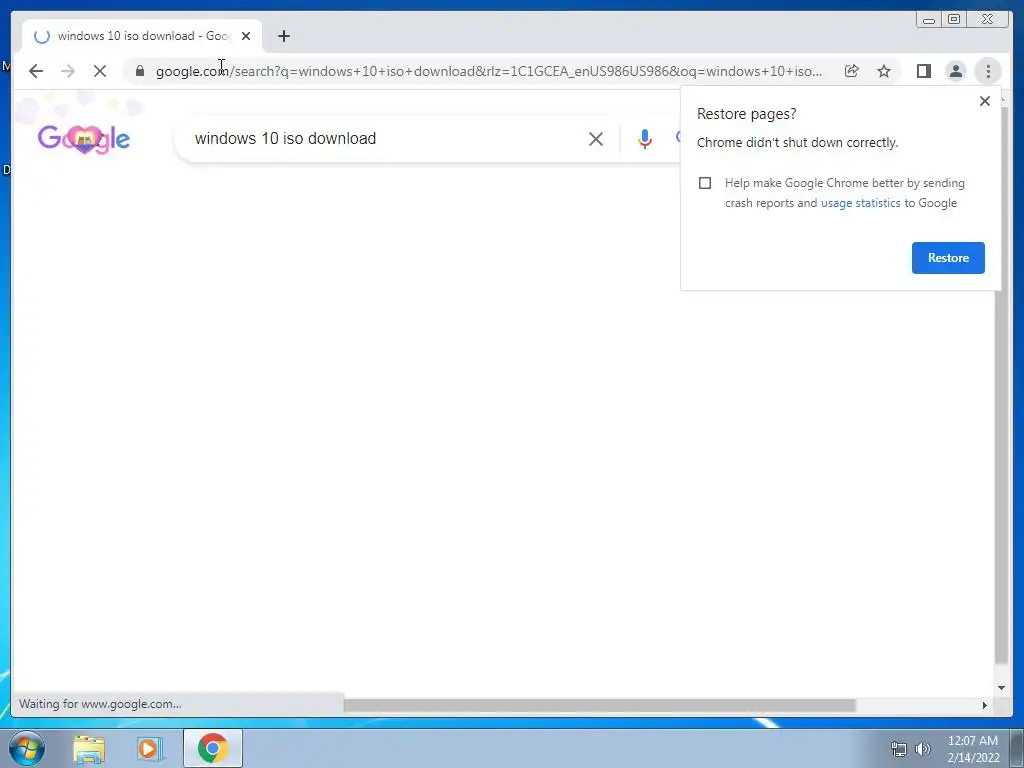The height and width of the screenshot is (768, 1024).
Task: Open Windows Explorer from taskbar
Action: point(89,748)
